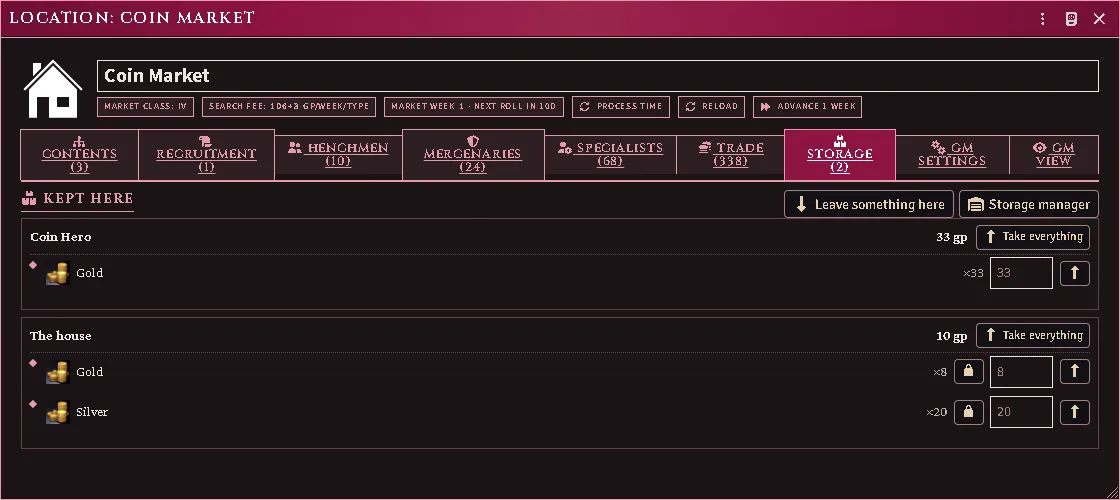Select the Mercenaries tab
Viewport: 1120px width, 500px height.
(x=473, y=154)
